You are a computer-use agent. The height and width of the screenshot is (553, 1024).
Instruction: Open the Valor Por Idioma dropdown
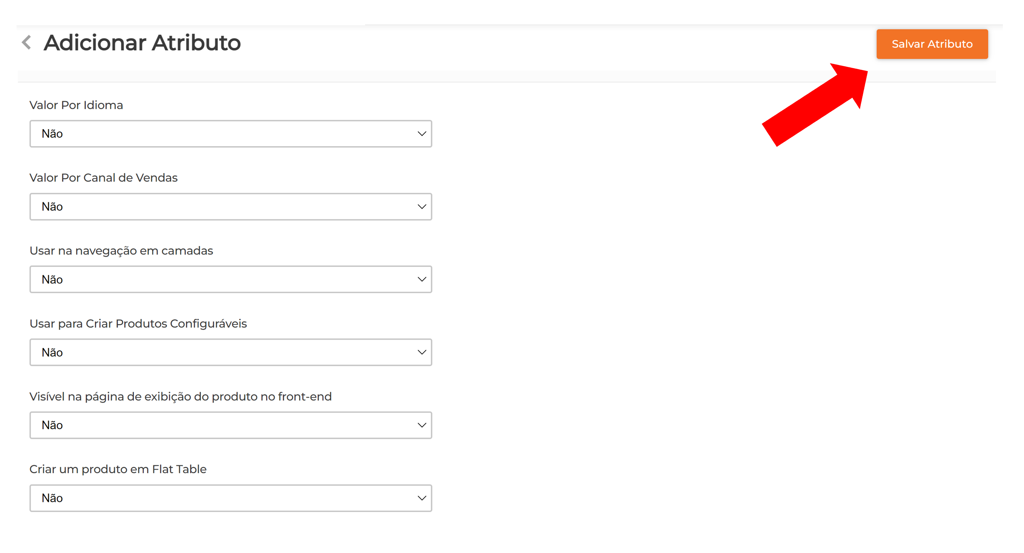(x=230, y=134)
